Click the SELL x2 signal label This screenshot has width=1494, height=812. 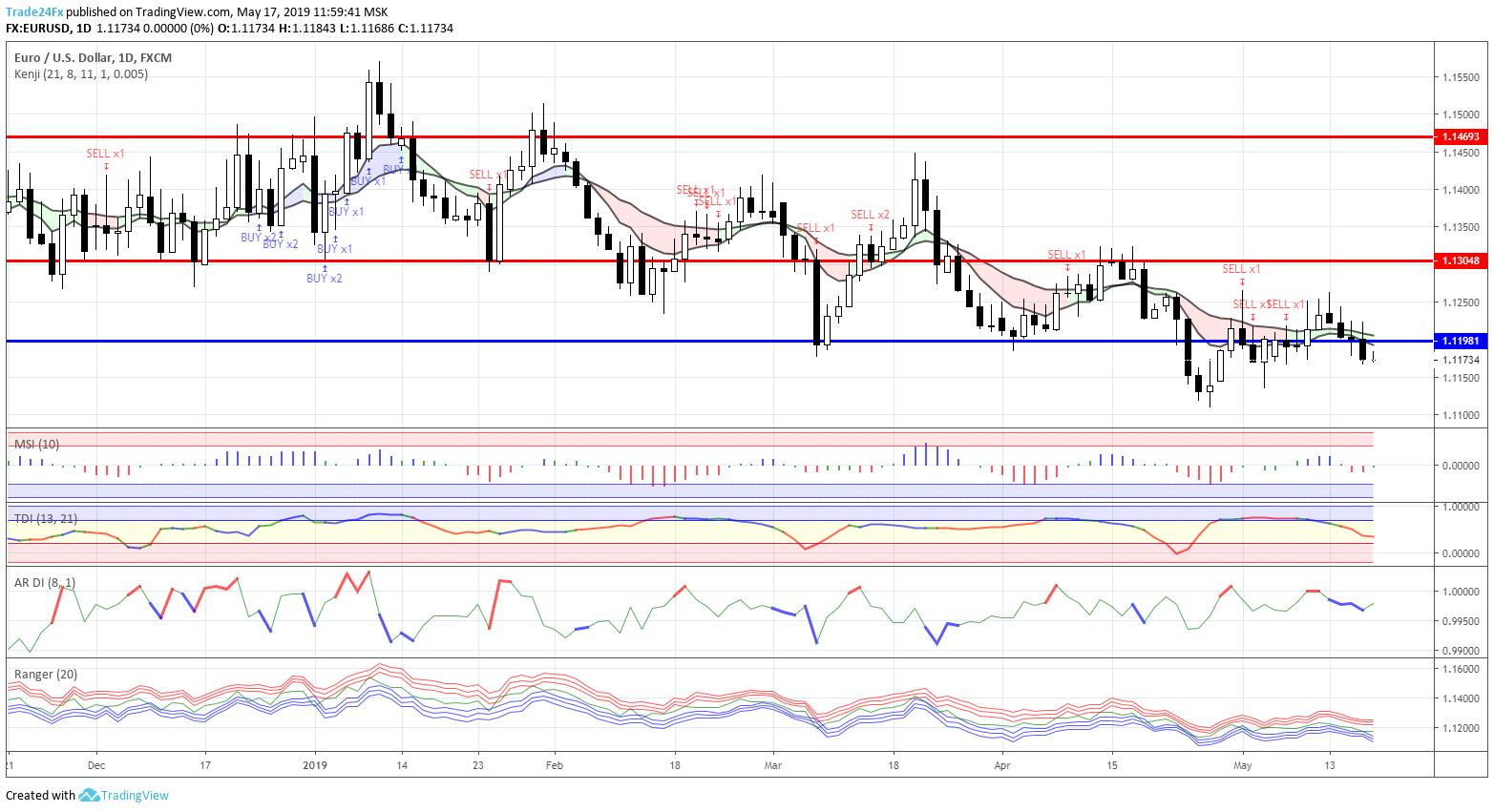[x=871, y=215]
